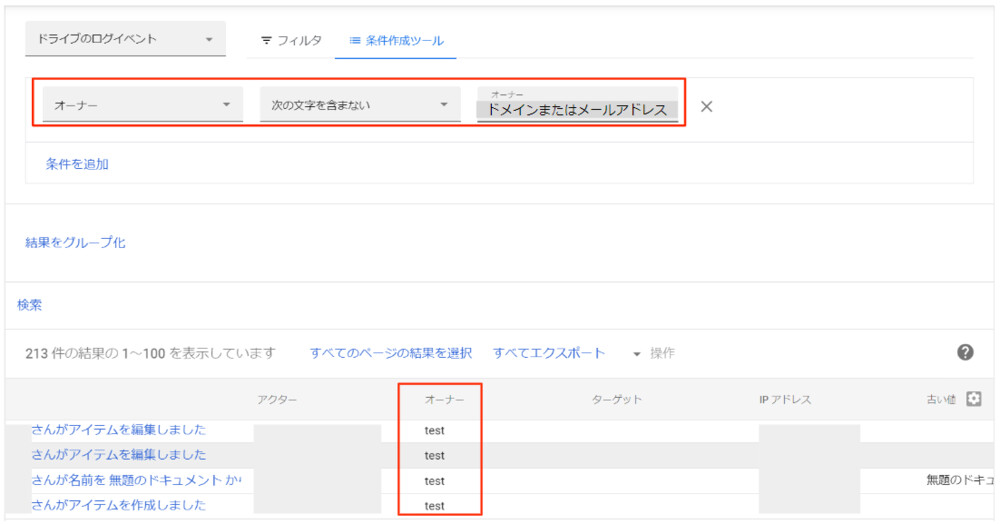The height and width of the screenshot is (524, 1000).
Task: Select すべてのページの結果を選択
Action: coord(390,353)
